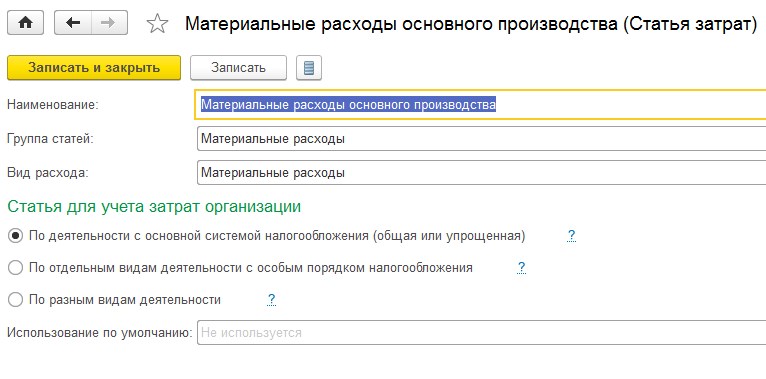The width and height of the screenshot is (766, 379).
Task: Click the Использование по умолчанию: label
Action: click(x=100, y=333)
